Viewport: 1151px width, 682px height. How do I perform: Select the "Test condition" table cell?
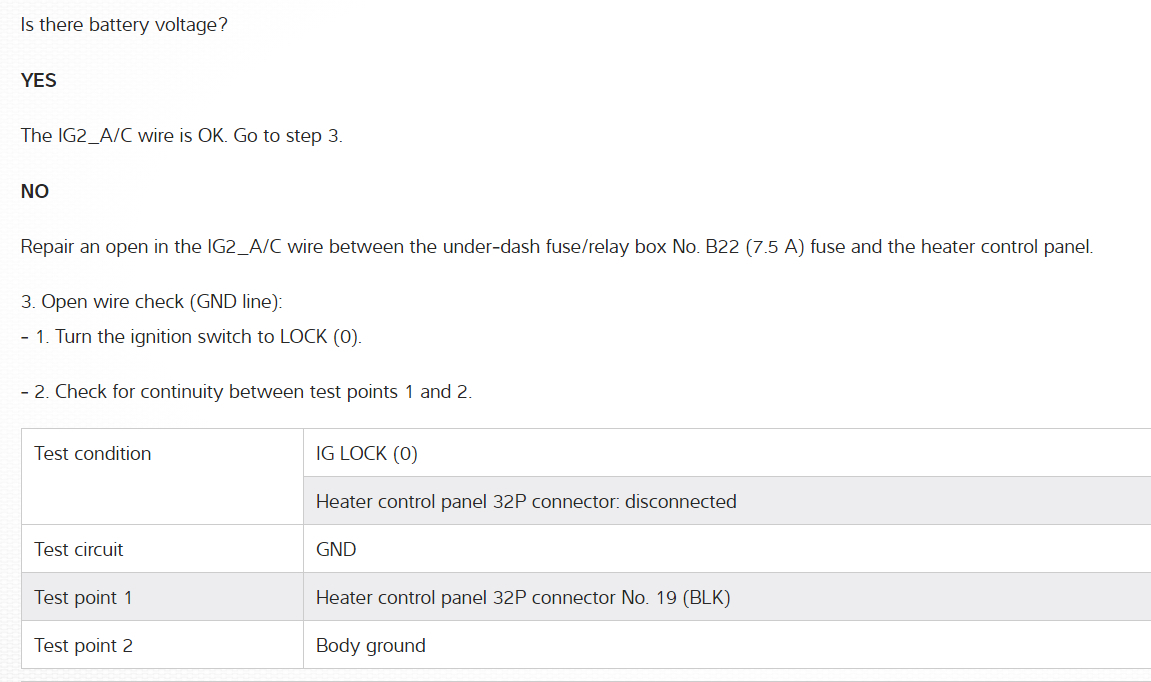pyautogui.click(x=93, y=454)
